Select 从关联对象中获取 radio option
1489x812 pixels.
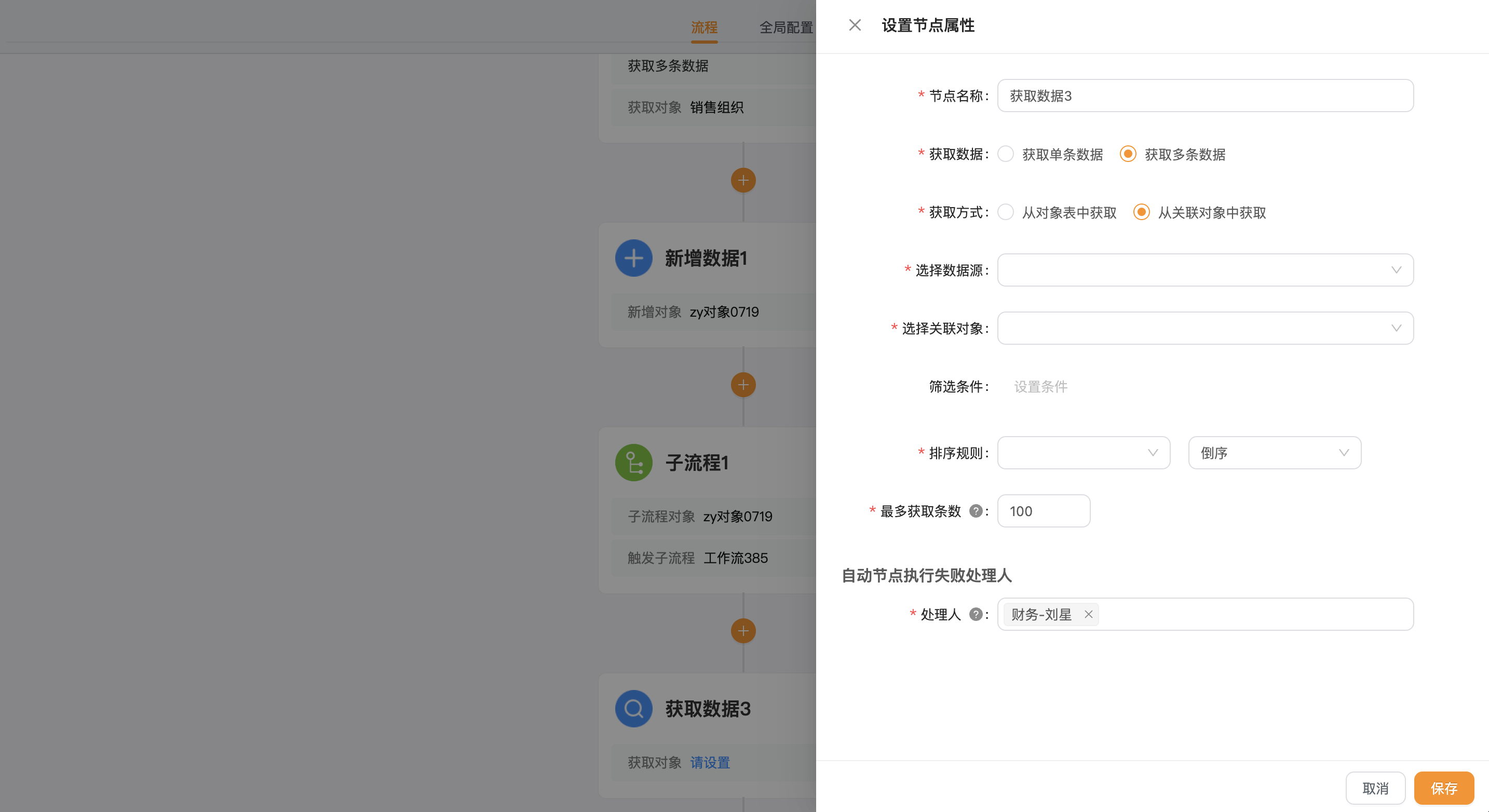pyautogui.click(x=1141, y=213)
